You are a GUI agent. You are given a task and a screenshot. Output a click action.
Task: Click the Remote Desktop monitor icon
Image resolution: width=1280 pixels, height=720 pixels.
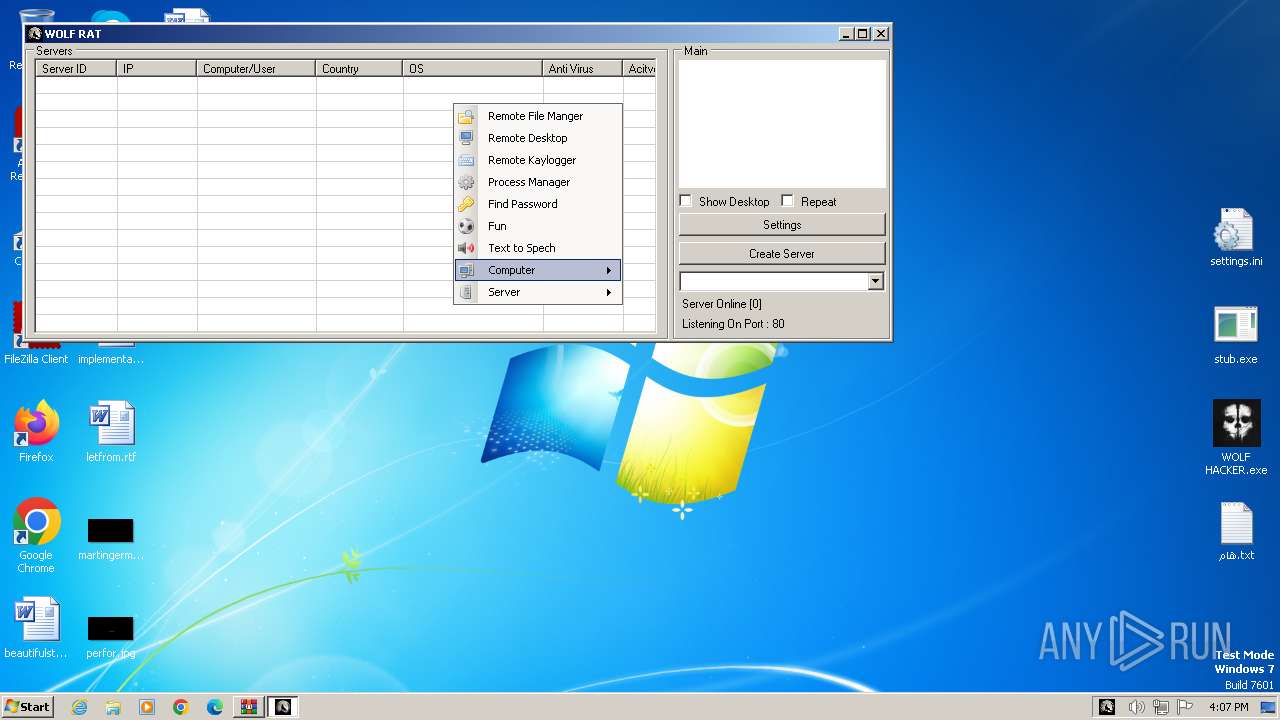[466, 138]
